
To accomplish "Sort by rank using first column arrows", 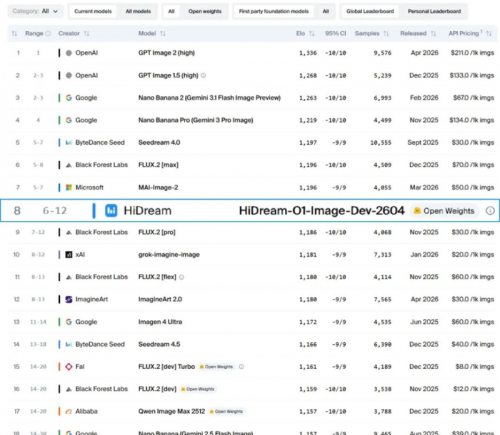I will click(14, 34).
